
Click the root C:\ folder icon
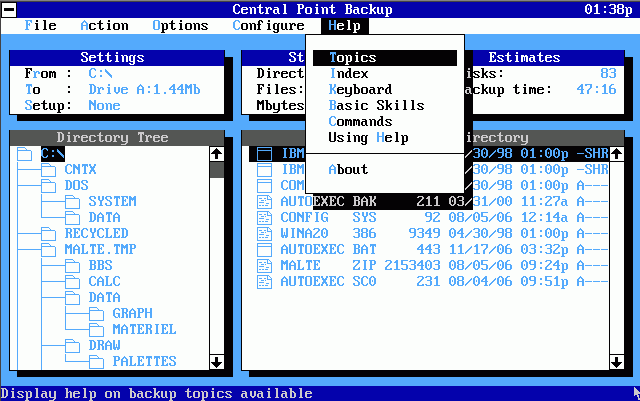click(x=24, y=154)
